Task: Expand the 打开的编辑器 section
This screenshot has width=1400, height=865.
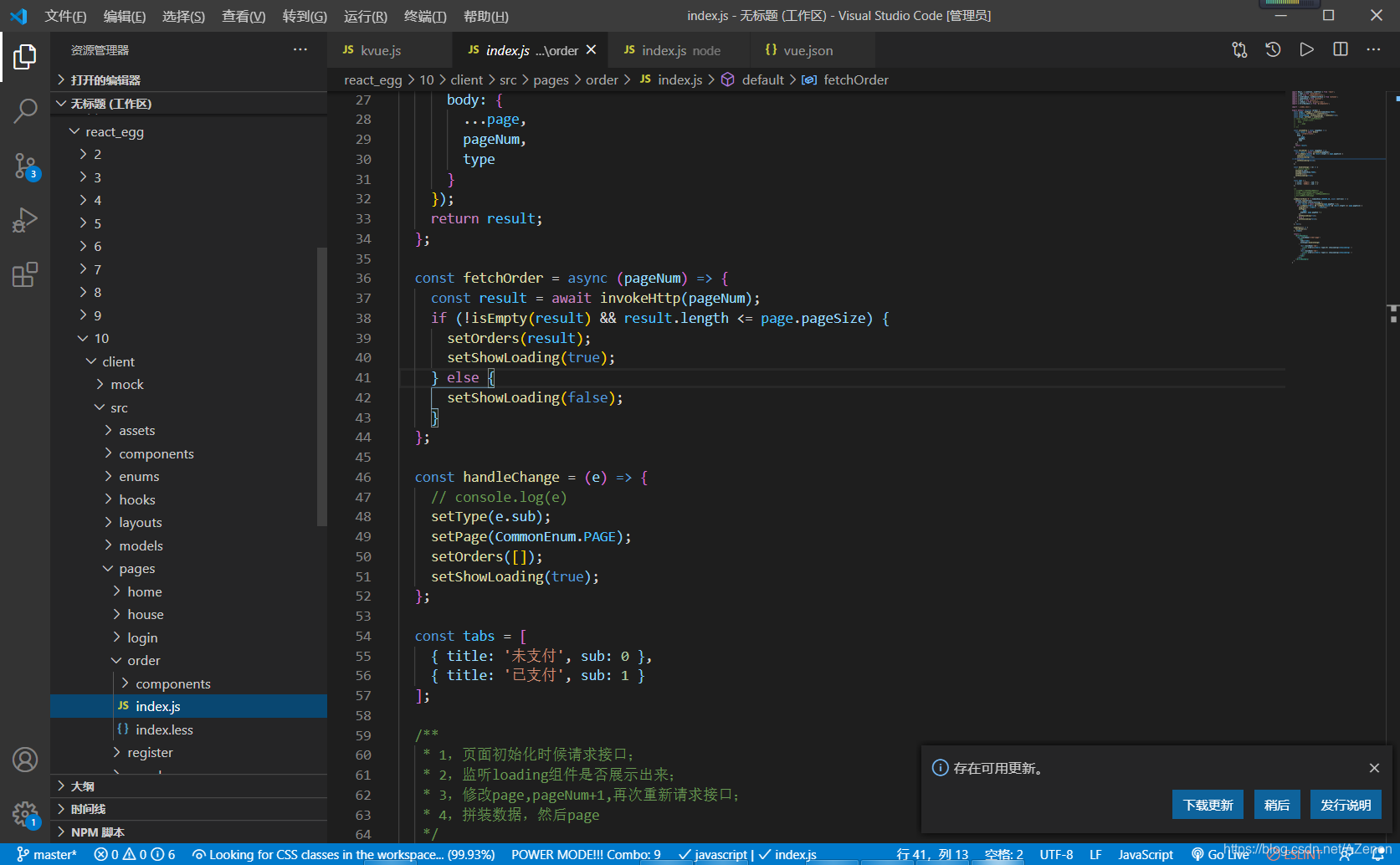Action: click(x=188, y=80)
